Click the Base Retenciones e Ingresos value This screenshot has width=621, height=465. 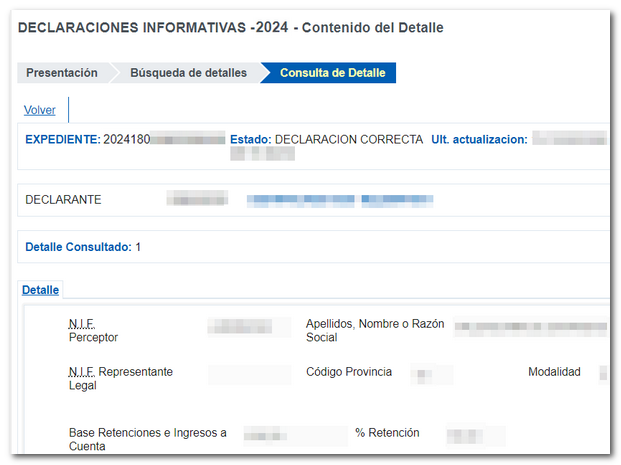click(x=296, y=435)
